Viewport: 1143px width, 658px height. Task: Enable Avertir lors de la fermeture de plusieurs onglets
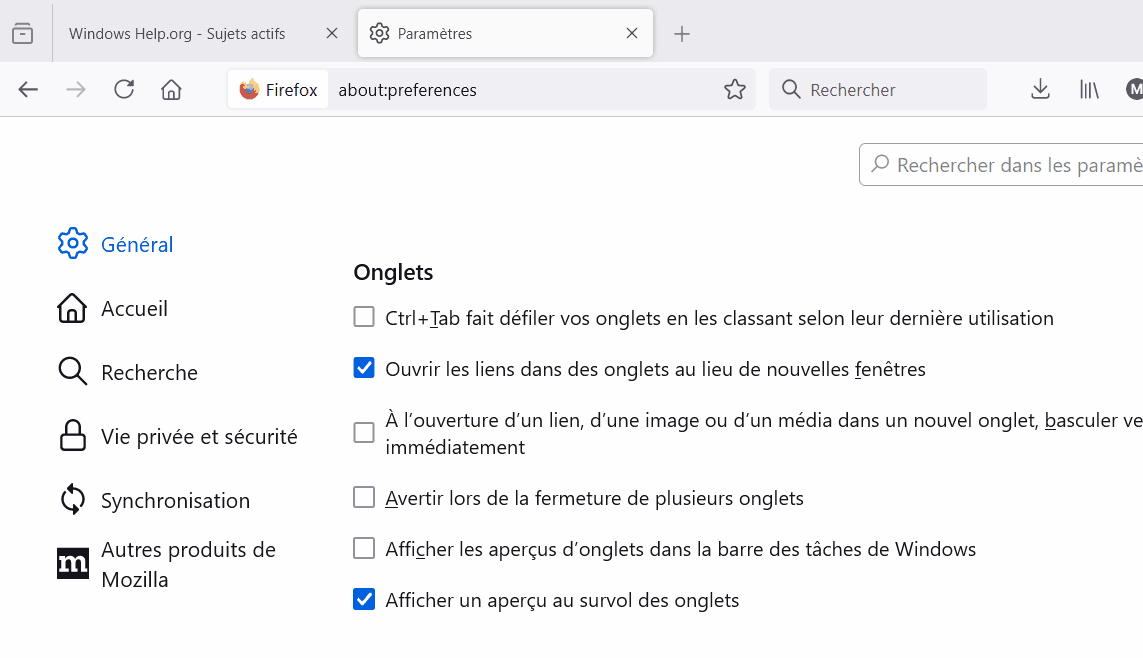tap(364, 497)
